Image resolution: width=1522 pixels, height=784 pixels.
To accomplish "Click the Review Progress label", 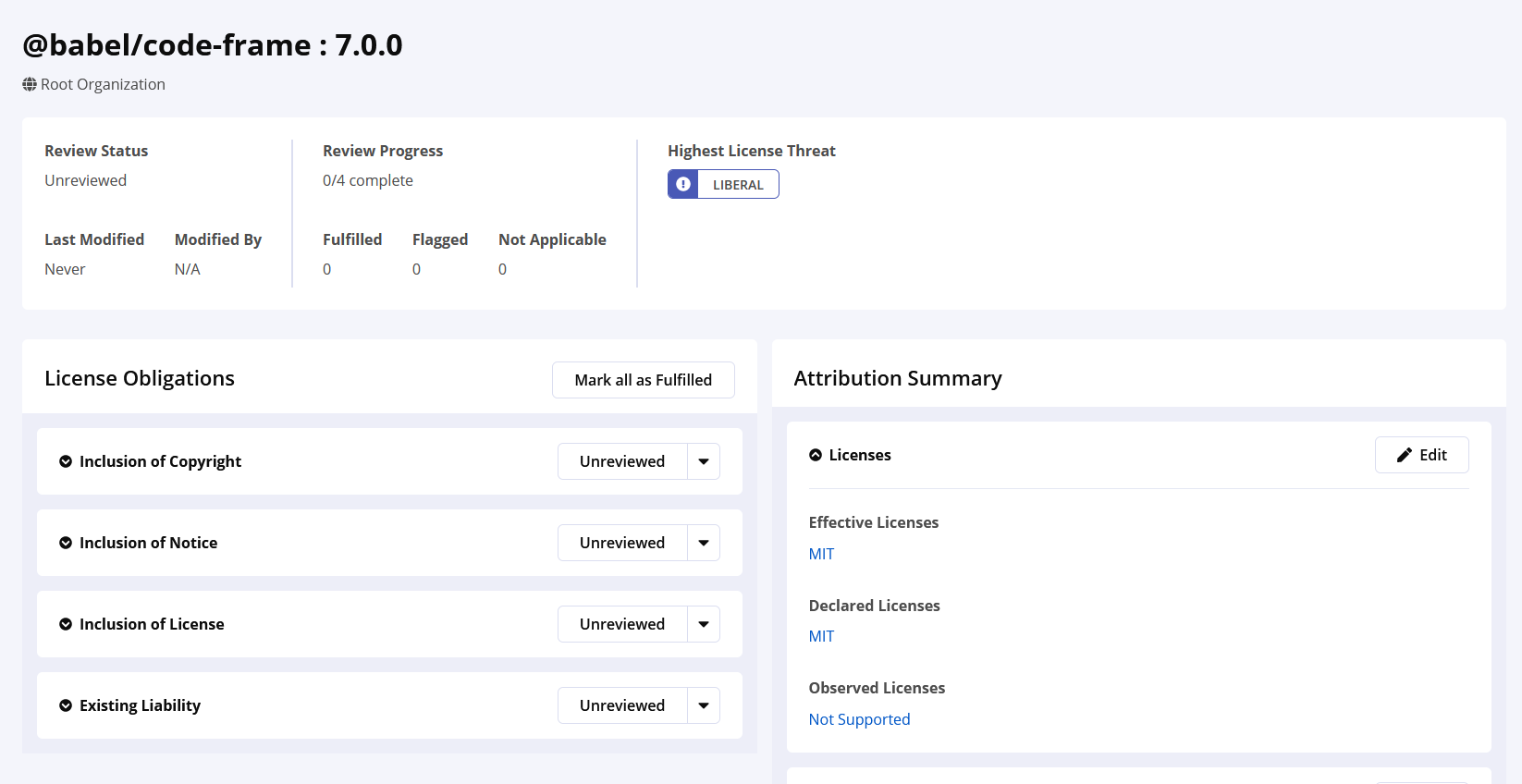I will (x=383, y=151).
